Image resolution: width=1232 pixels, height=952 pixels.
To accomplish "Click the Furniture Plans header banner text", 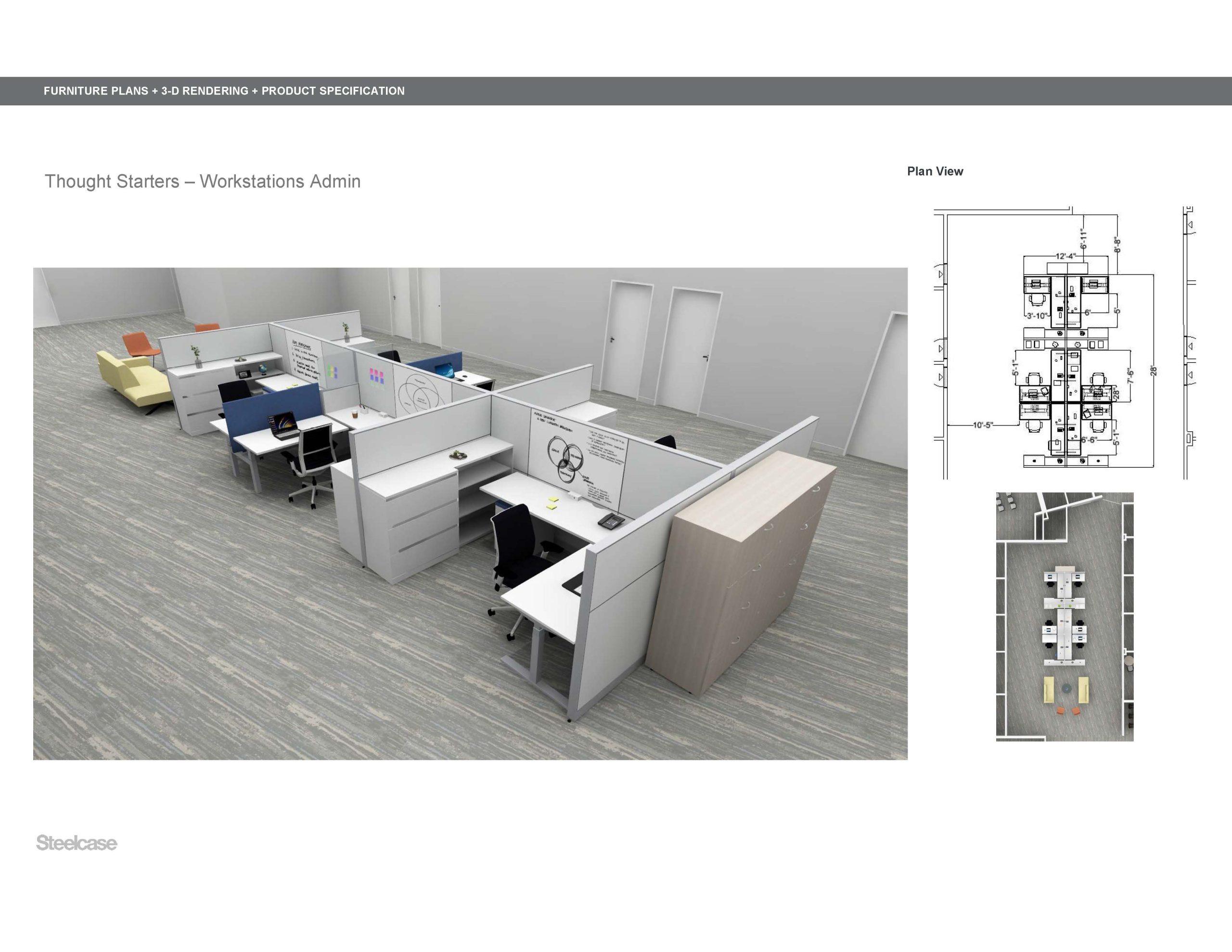I will pos(224,91).
